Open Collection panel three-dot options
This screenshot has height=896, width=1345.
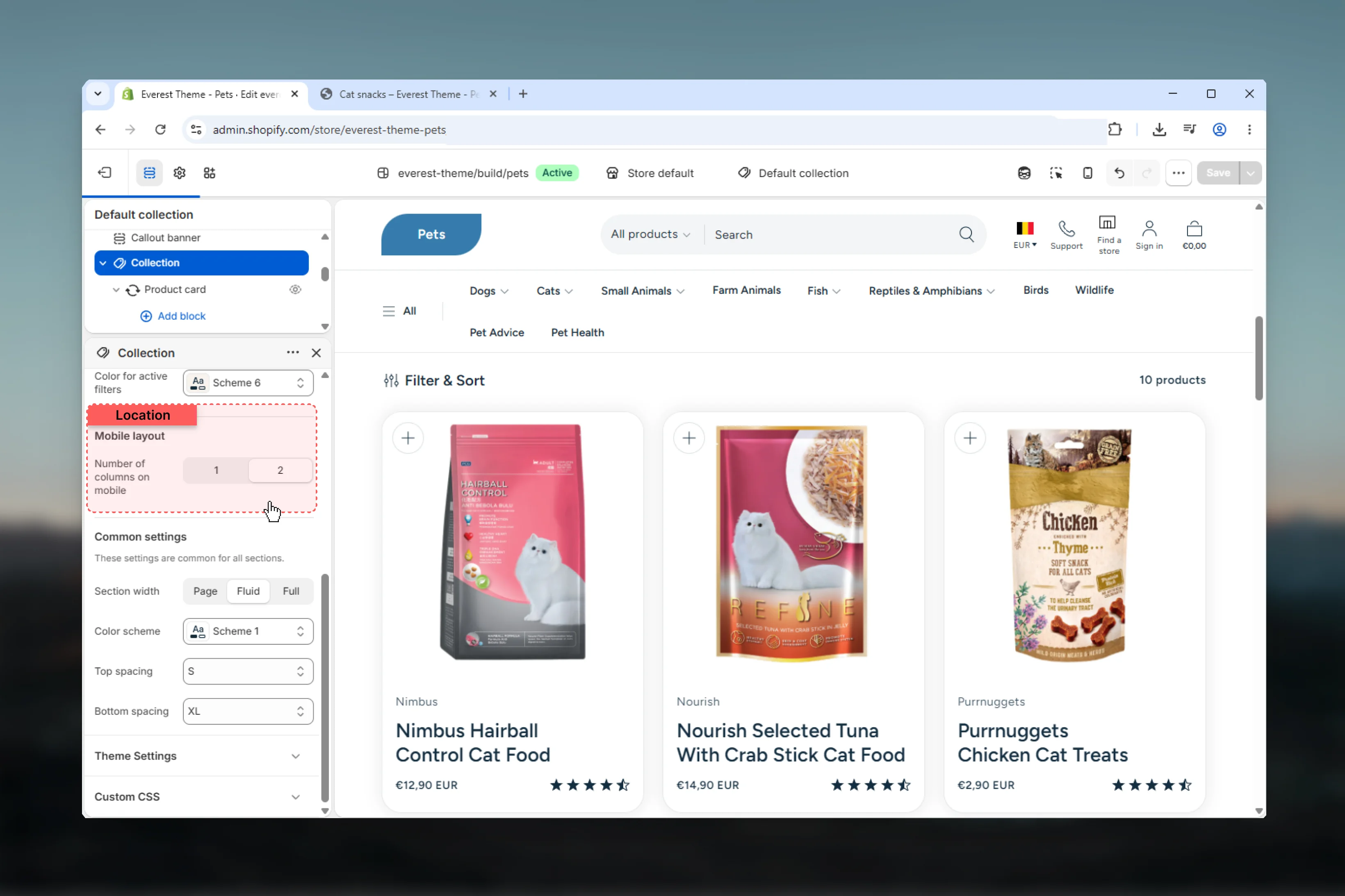pos(293,352)
